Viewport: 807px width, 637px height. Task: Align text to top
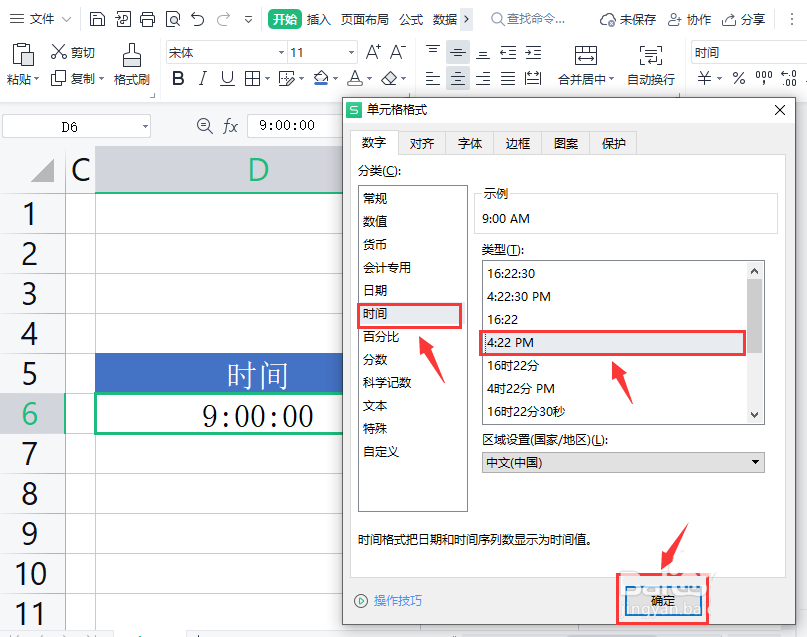tap(433, 52)
